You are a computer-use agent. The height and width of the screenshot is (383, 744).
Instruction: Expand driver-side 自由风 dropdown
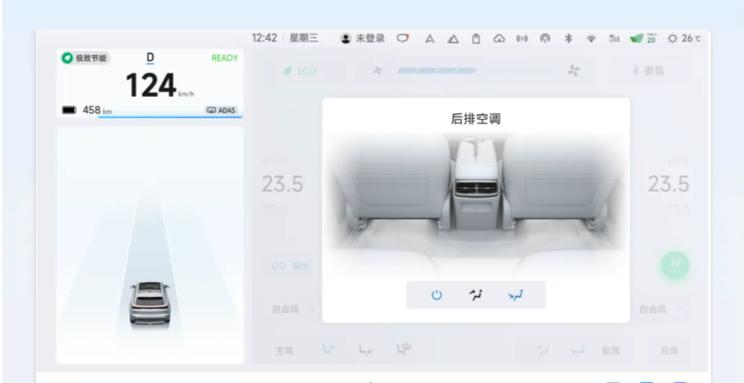point(293,309)
